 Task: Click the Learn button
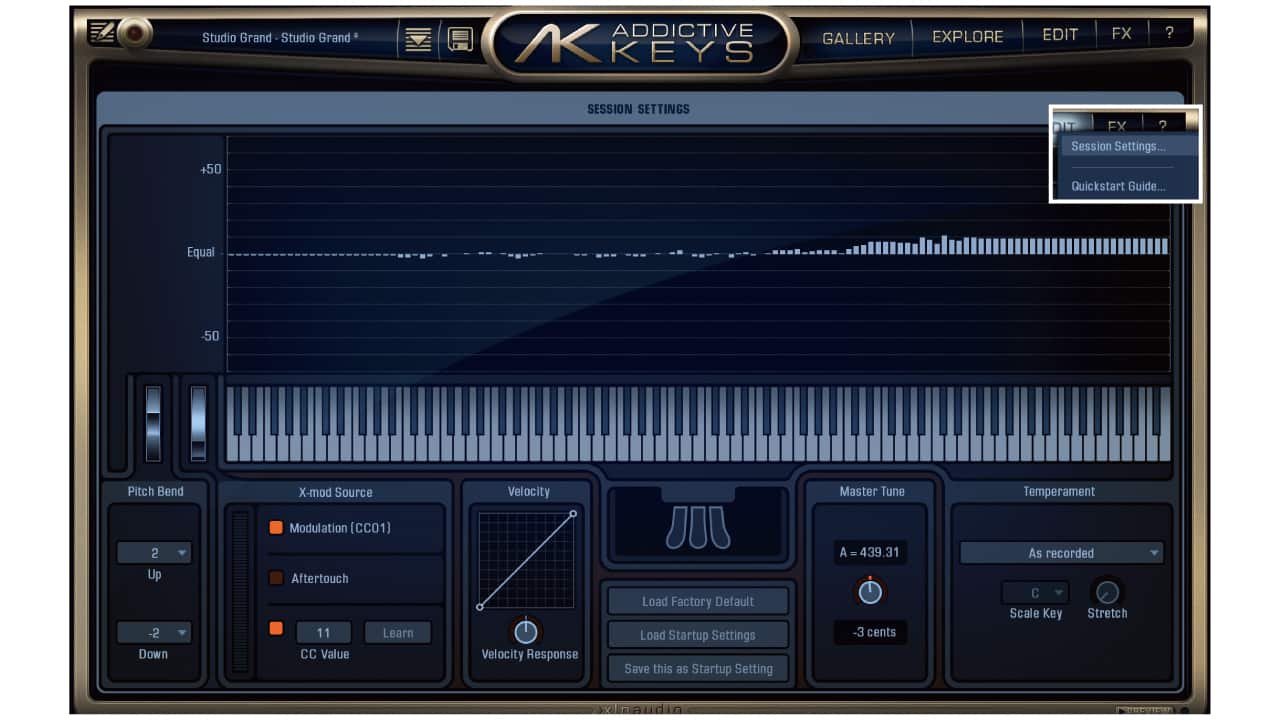398,633
